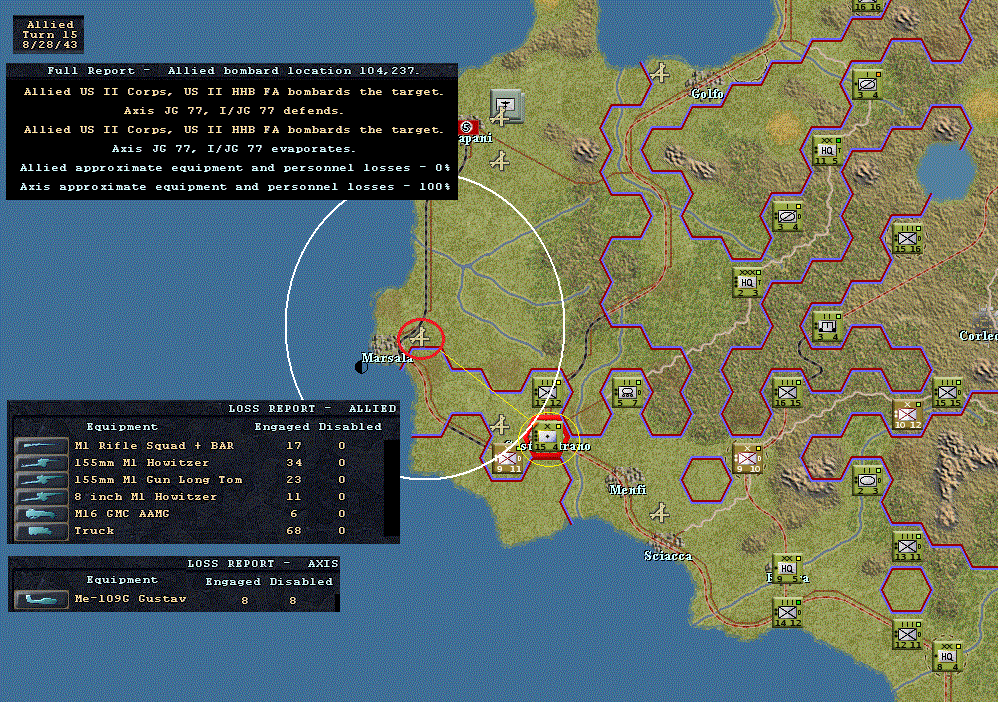Image resolution: width=998 pixels, height=702 pixels.
Task: Select the brown infantry unit 10-12
Action: coord(908,416)
